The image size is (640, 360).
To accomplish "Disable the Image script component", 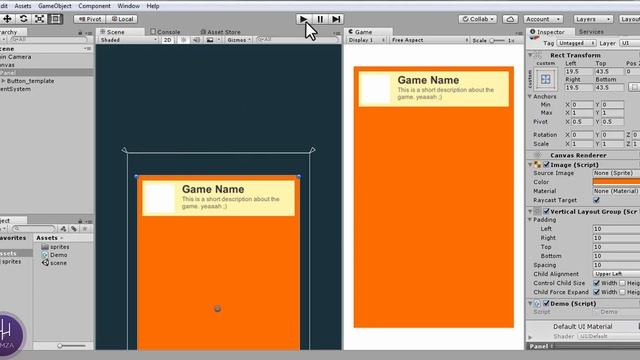I will click(546, 165).
